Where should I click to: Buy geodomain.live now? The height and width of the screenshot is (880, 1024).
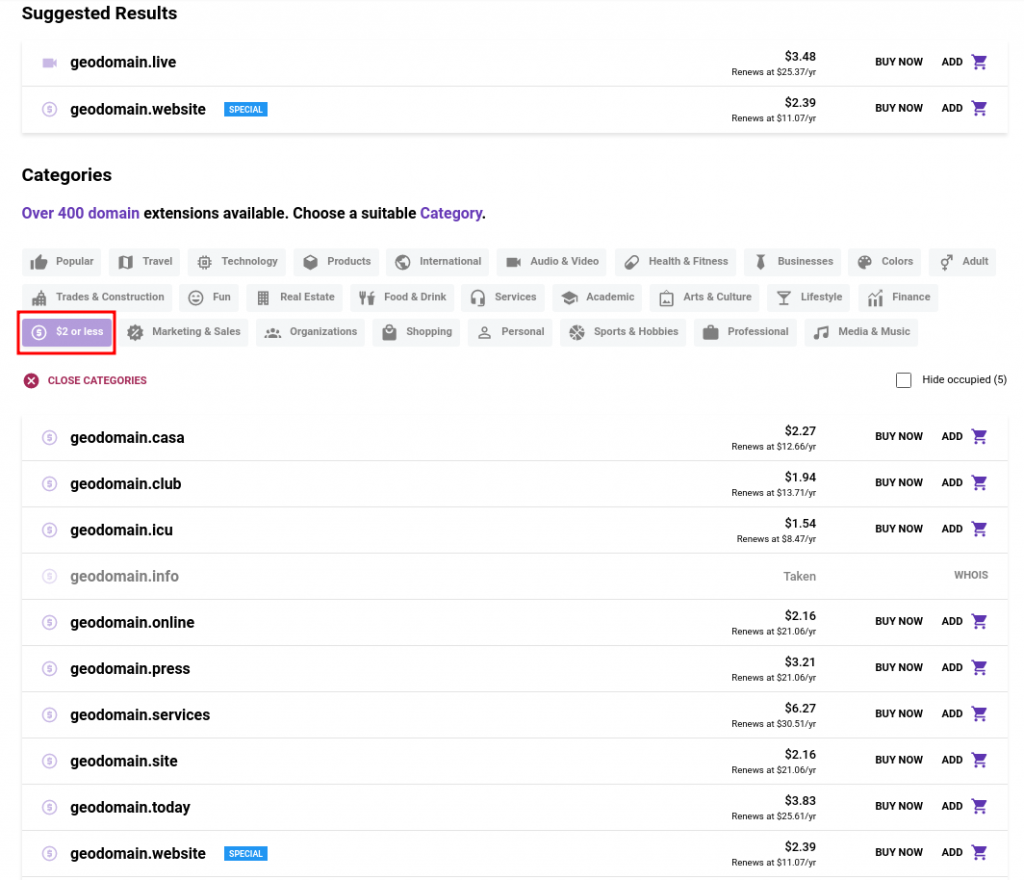point(899,62)
